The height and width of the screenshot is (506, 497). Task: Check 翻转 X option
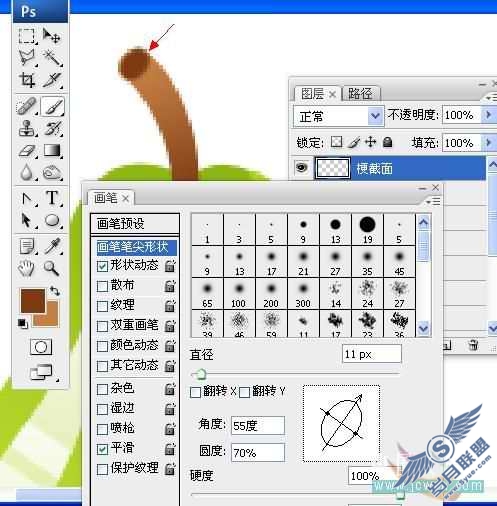[195, 392]
